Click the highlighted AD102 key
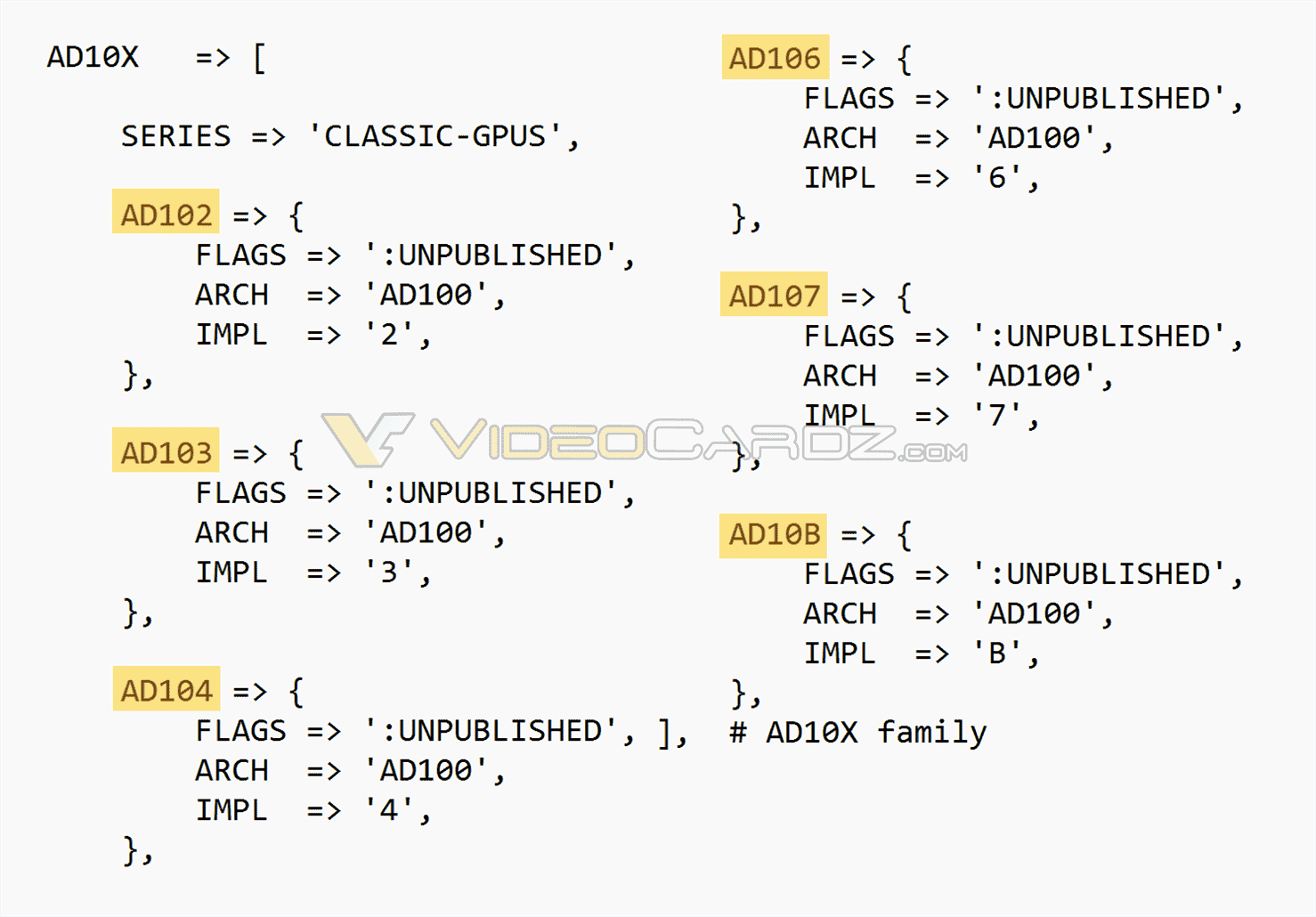Viewport: 1316px width, 917px height. [x=166, y=211]
